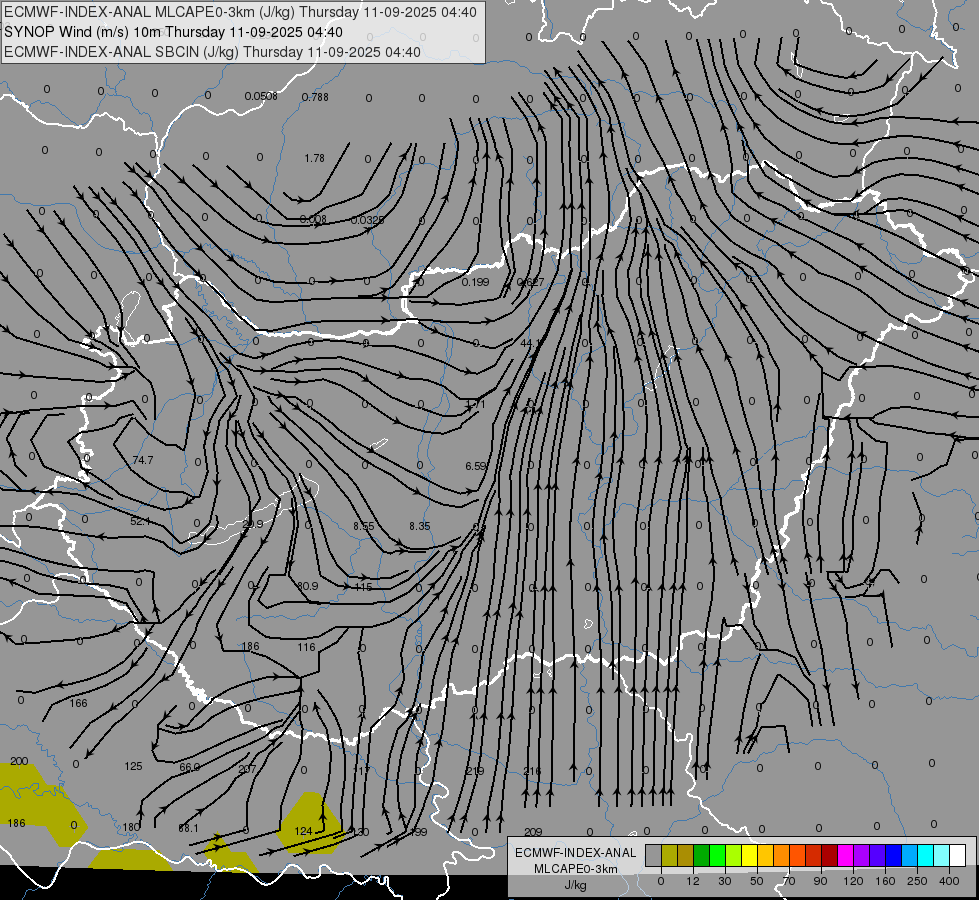
Task: Click the legend tick label '120'
Action: (x=853, y=881)
